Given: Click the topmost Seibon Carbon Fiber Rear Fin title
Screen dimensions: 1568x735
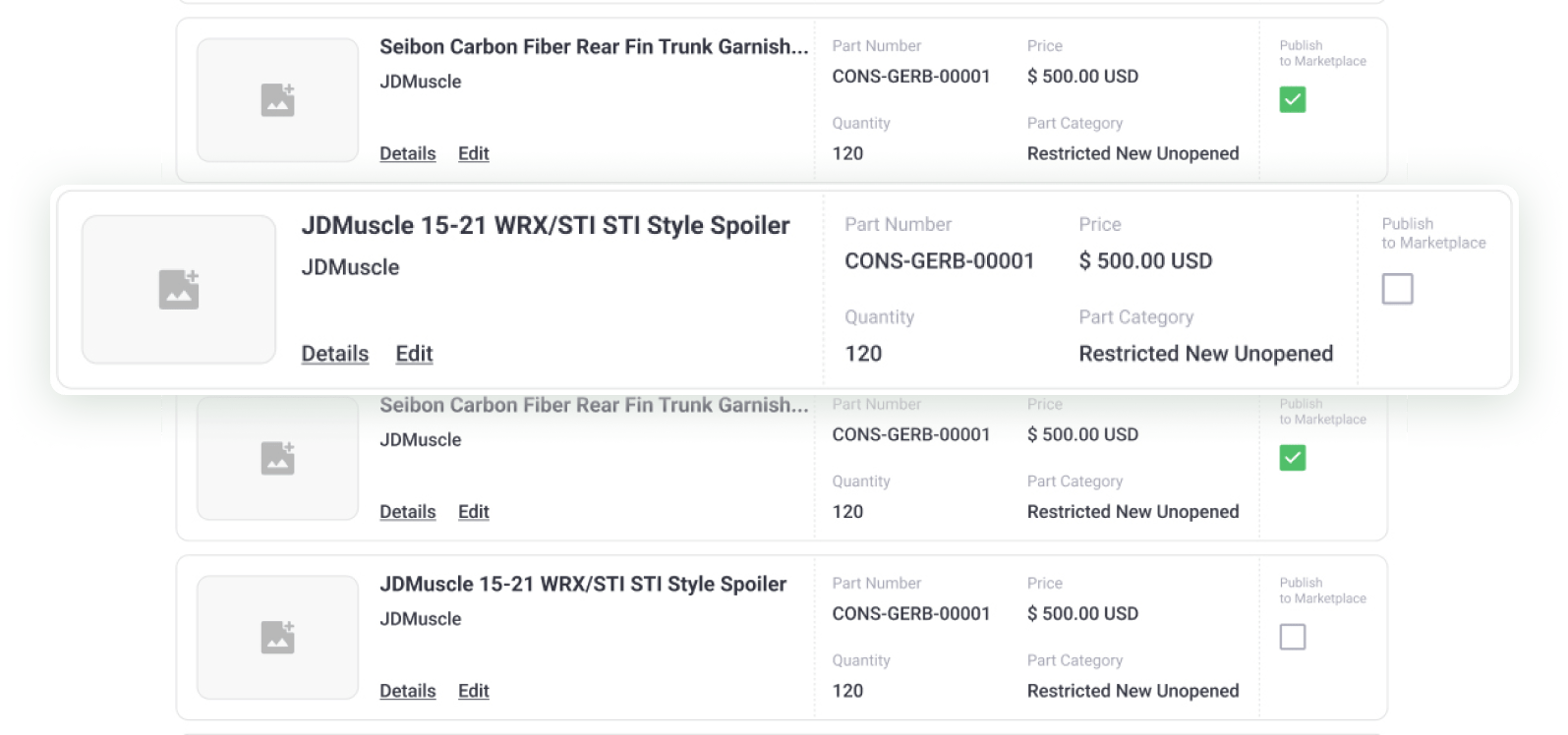Looking at the screenshot, I should [x=594, y=46].
